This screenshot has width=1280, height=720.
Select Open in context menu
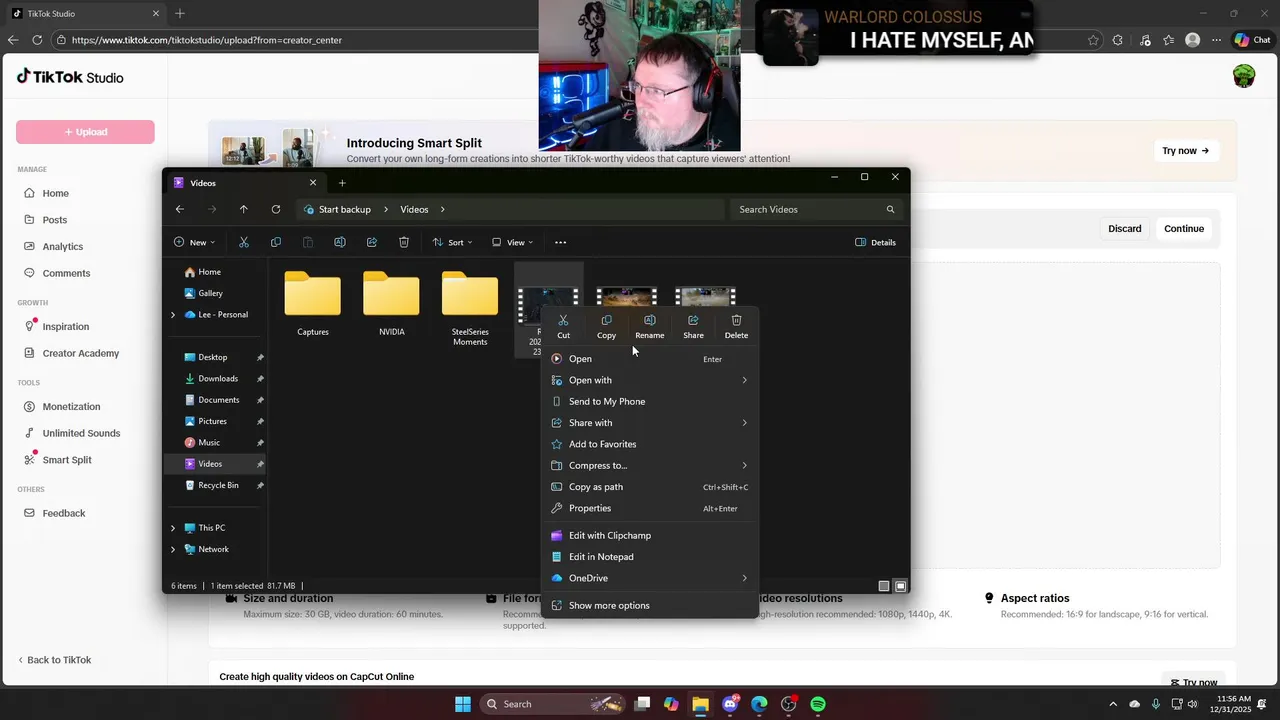(650, 359)
